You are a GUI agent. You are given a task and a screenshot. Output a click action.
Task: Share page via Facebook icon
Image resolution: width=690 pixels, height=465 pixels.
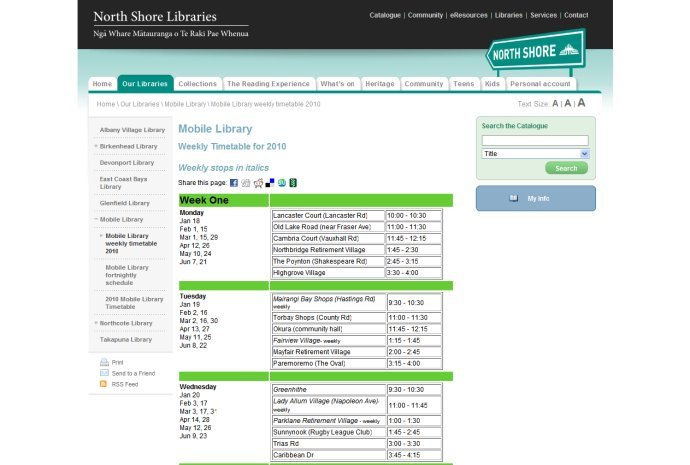coord(234,183)
